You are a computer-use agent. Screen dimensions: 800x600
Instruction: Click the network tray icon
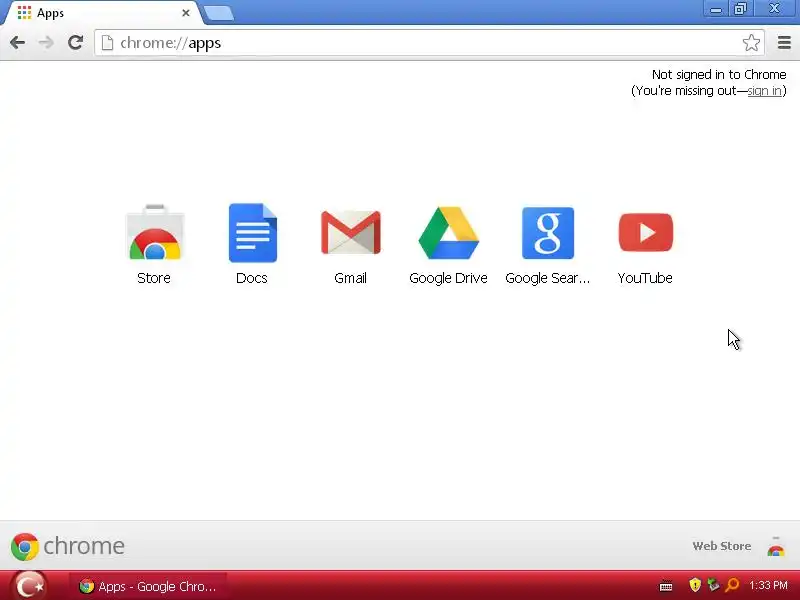click(713, 585)
